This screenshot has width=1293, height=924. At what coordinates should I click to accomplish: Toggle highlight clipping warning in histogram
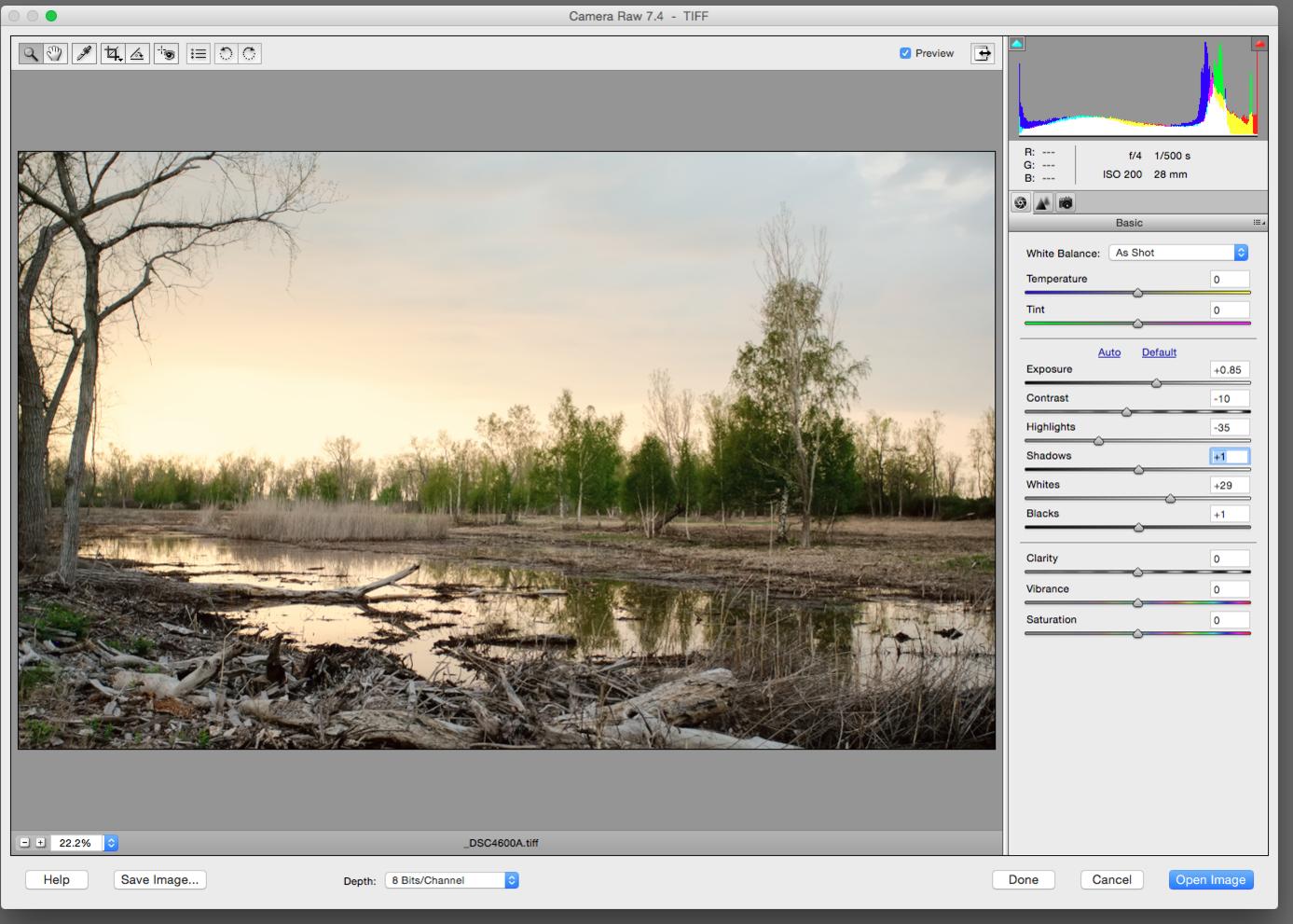click(1259, 44)
